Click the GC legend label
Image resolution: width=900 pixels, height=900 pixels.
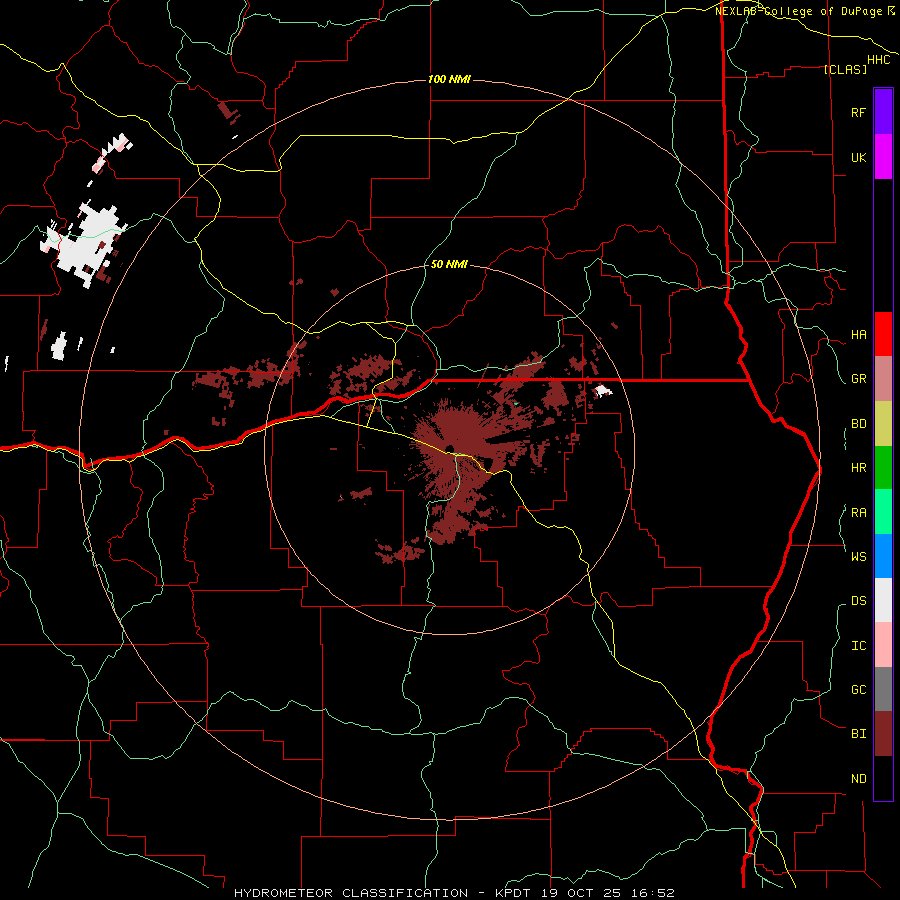click(858, 690)
